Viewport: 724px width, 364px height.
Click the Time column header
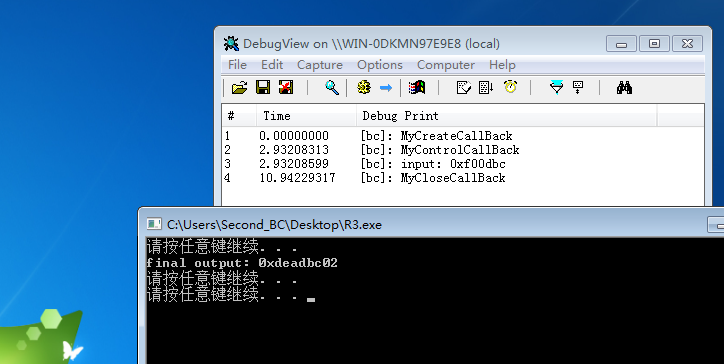pyautogui.click(x=306, y=115)
